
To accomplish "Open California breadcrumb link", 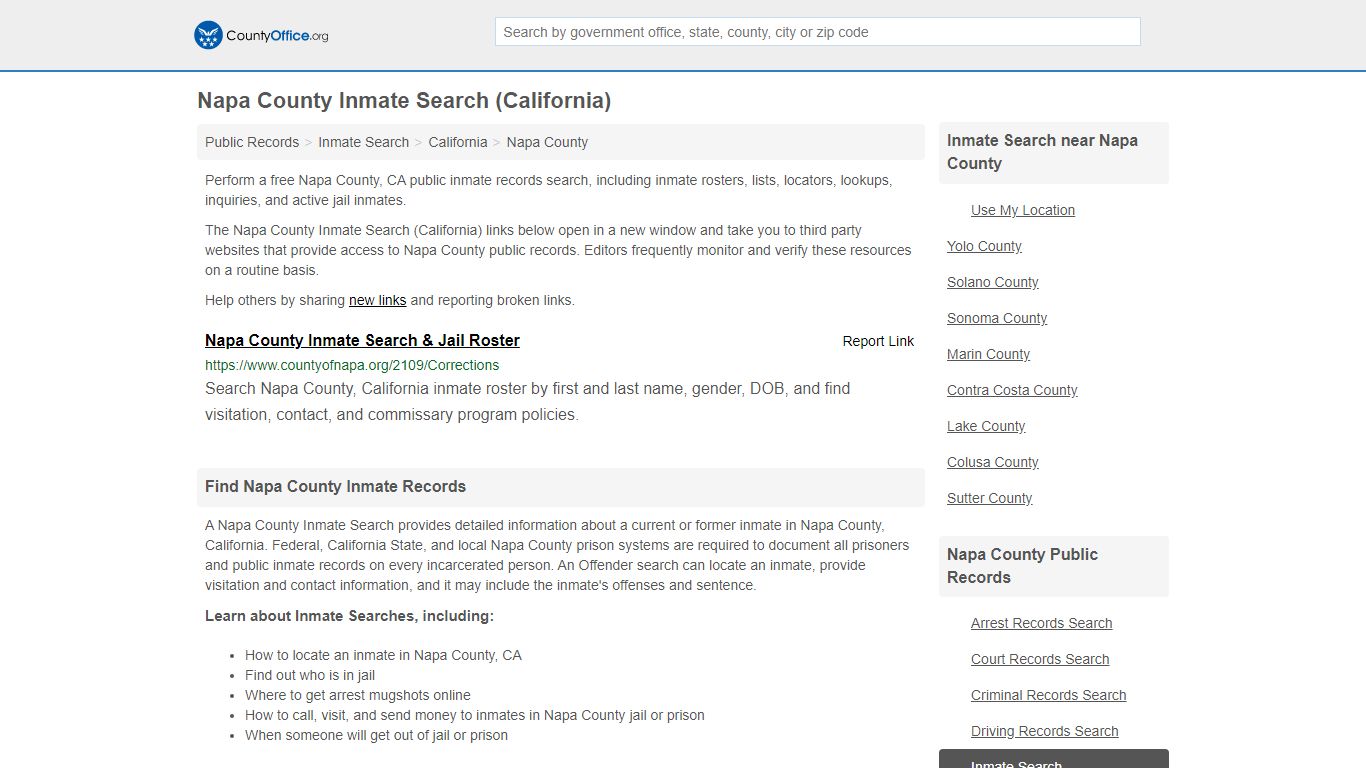I will coord(458,142).
